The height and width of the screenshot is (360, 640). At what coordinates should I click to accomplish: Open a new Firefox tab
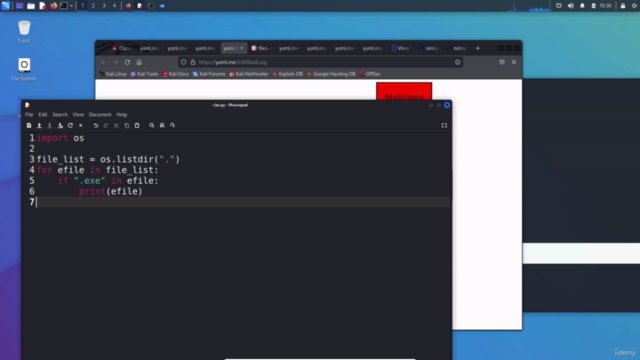click(478, 48)
